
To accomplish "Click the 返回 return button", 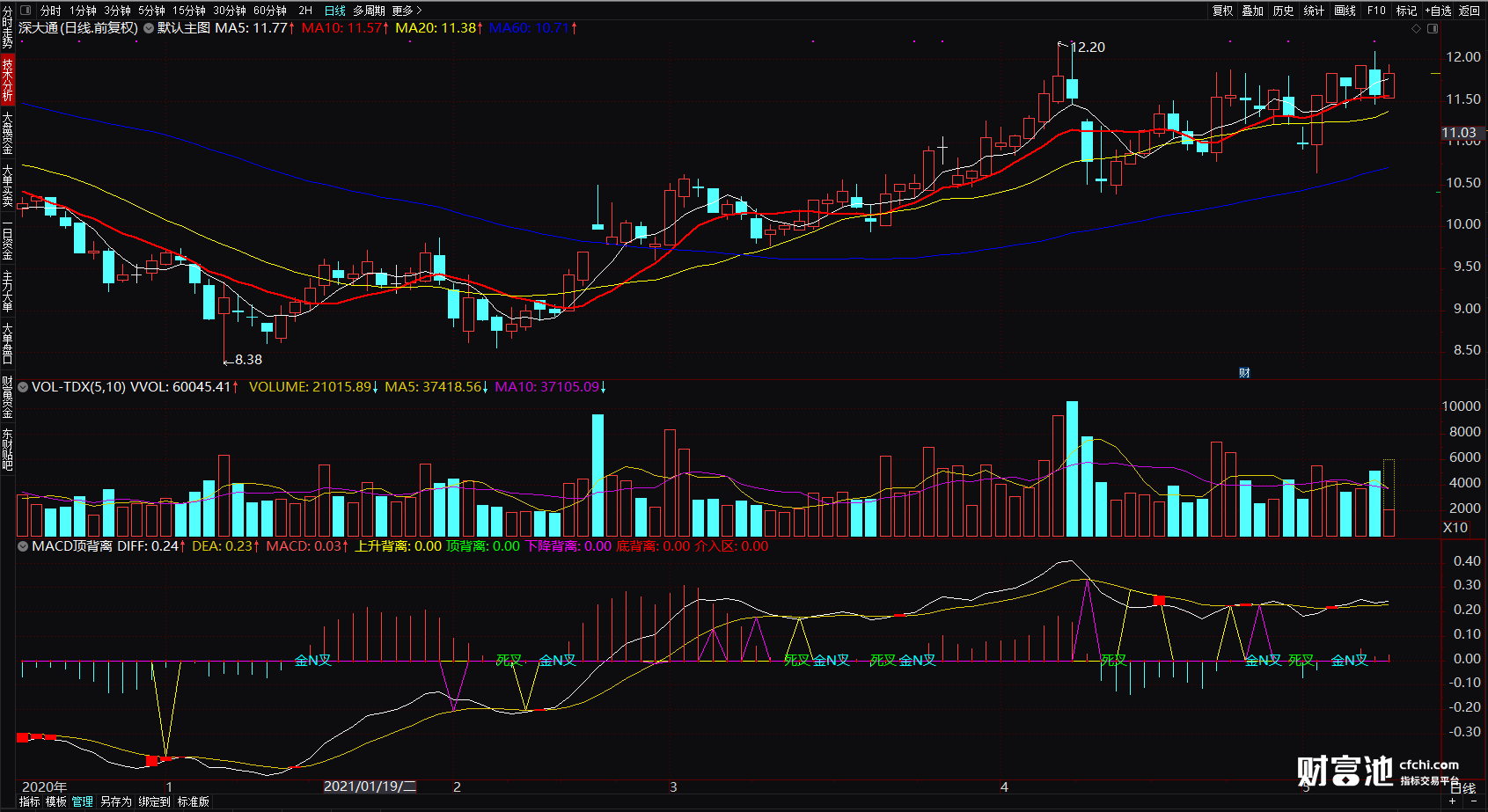I will coord(1469,11).
